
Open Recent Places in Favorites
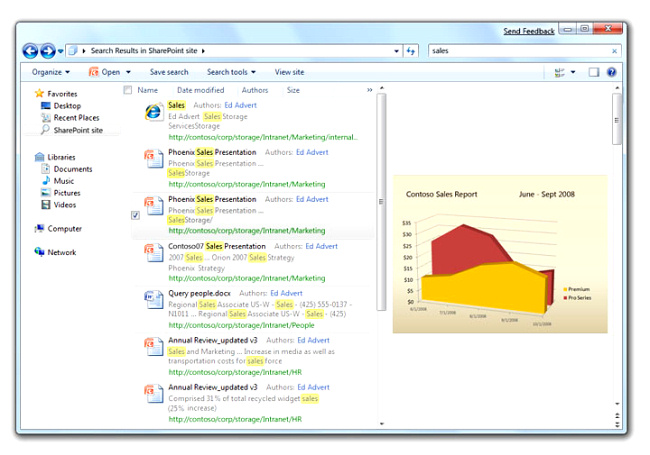coord(76,118)
